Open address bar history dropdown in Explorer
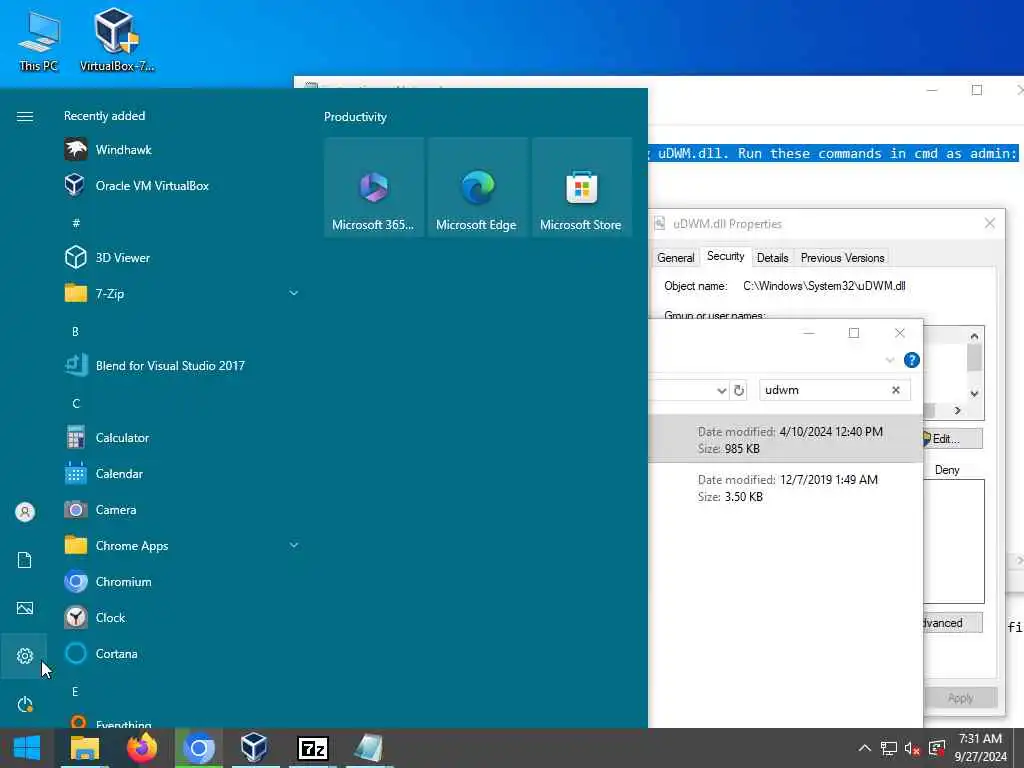 click(x=721, y=391)
